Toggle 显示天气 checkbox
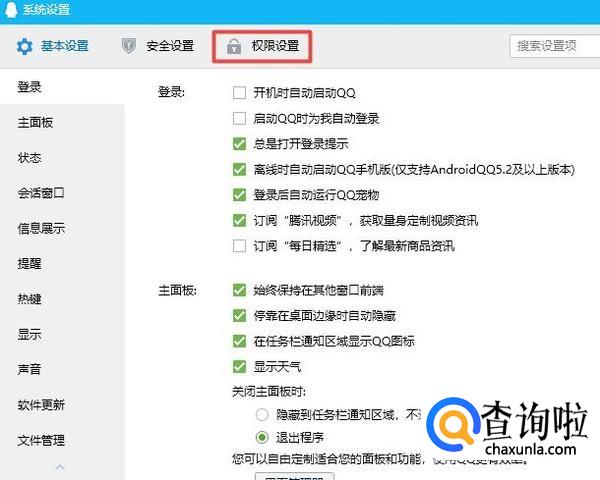Image resolution: width=600 pixels, height=480 pixels. click(239, 366)
